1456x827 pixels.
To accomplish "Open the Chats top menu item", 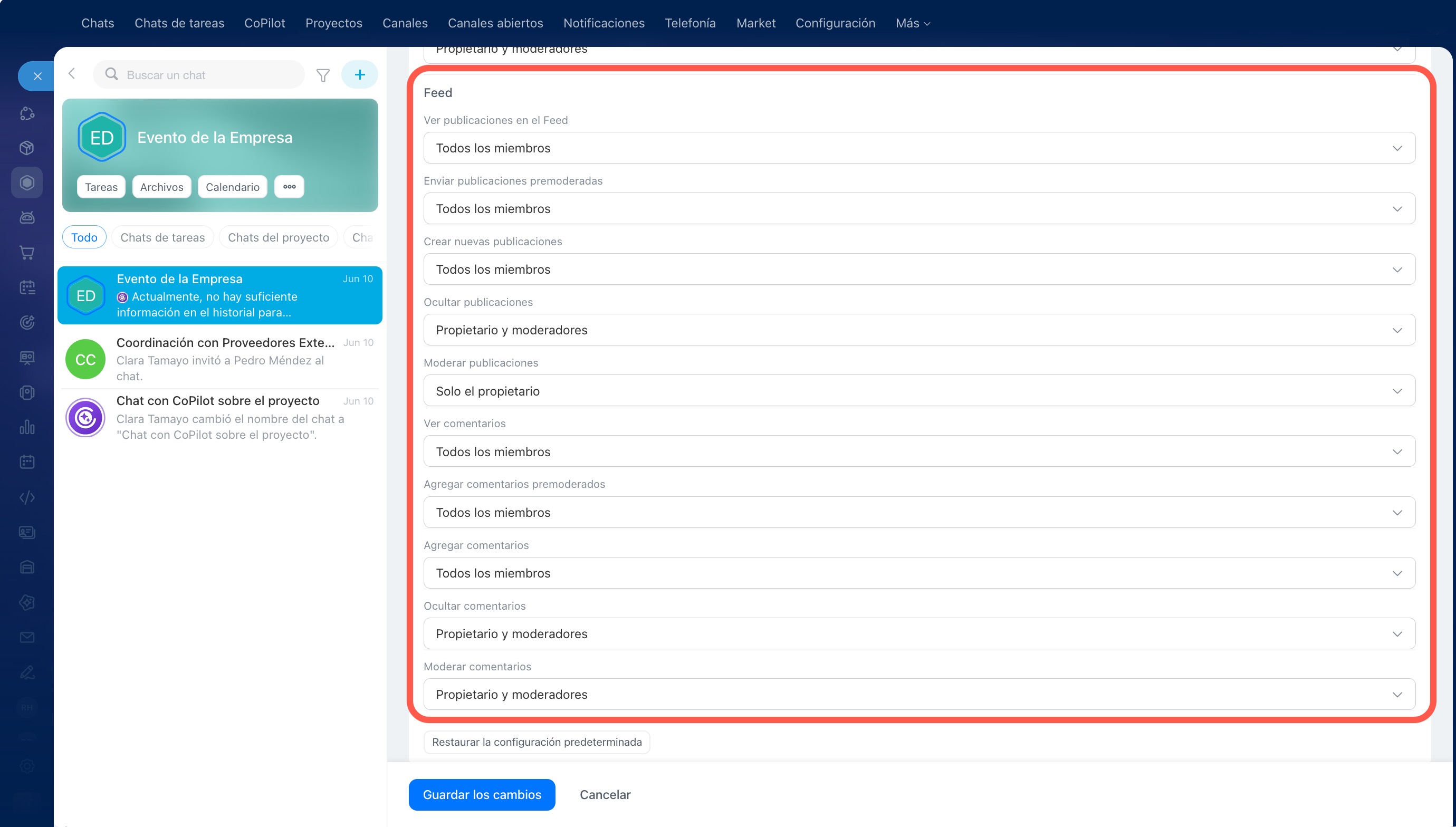I will 98,23.
